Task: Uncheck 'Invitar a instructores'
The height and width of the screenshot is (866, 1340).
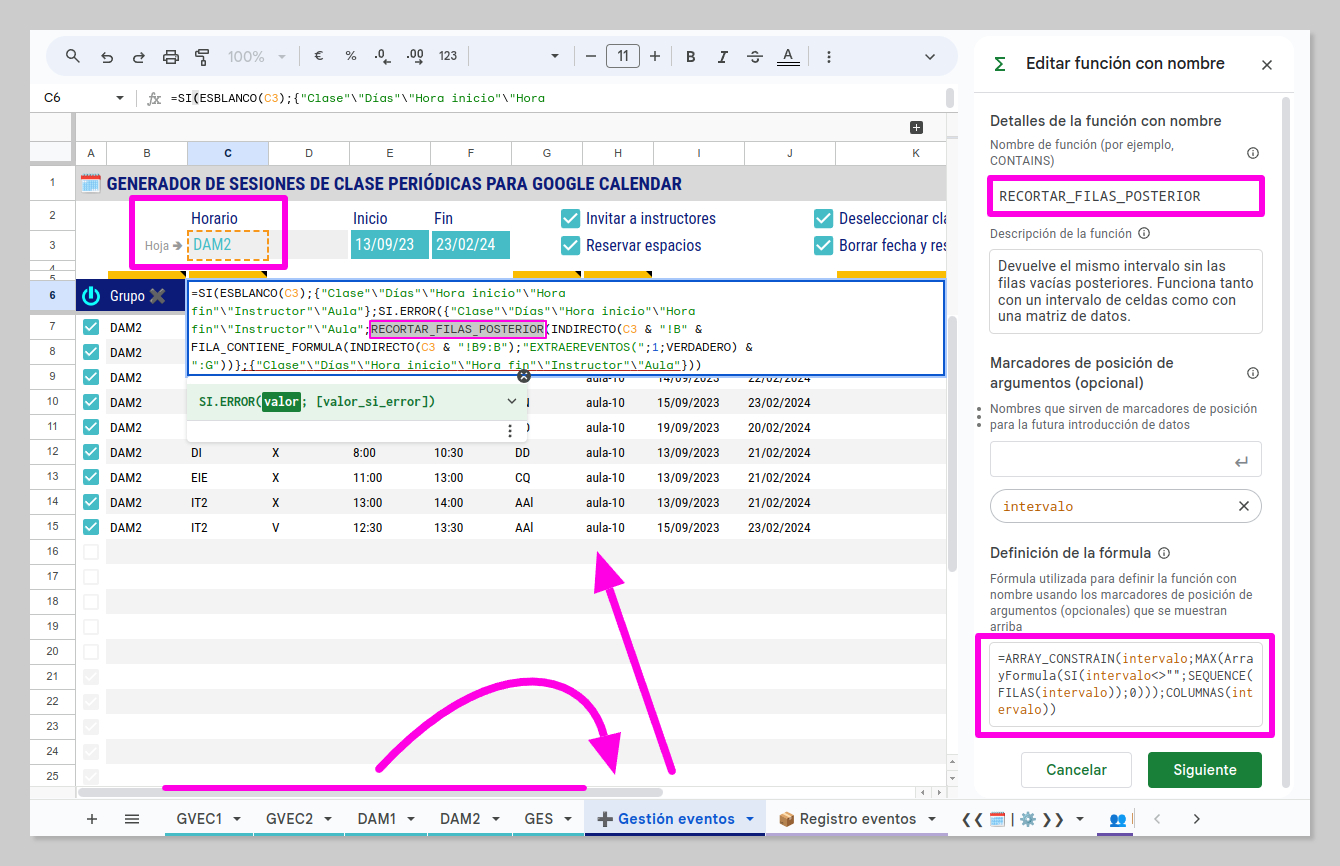Action: [x=571, y=218]
